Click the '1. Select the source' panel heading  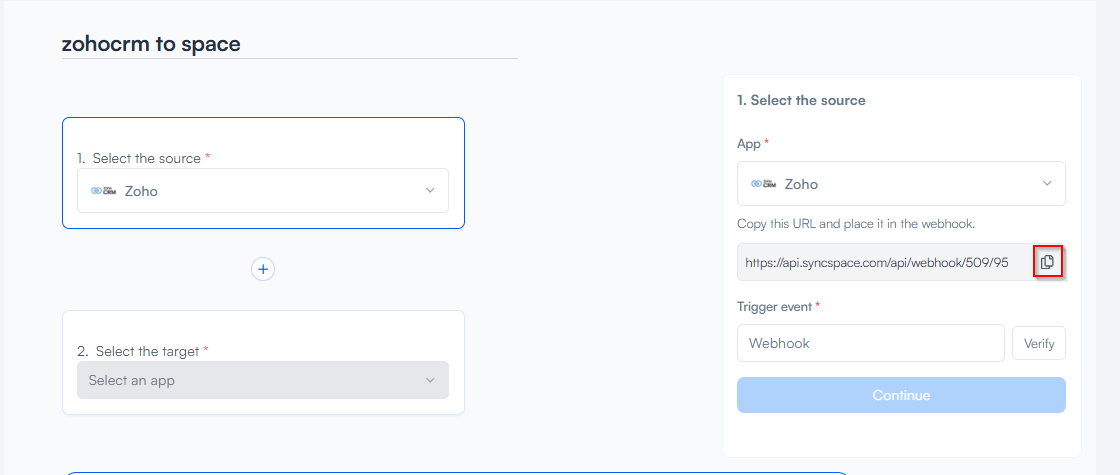(x=801, y=100)
